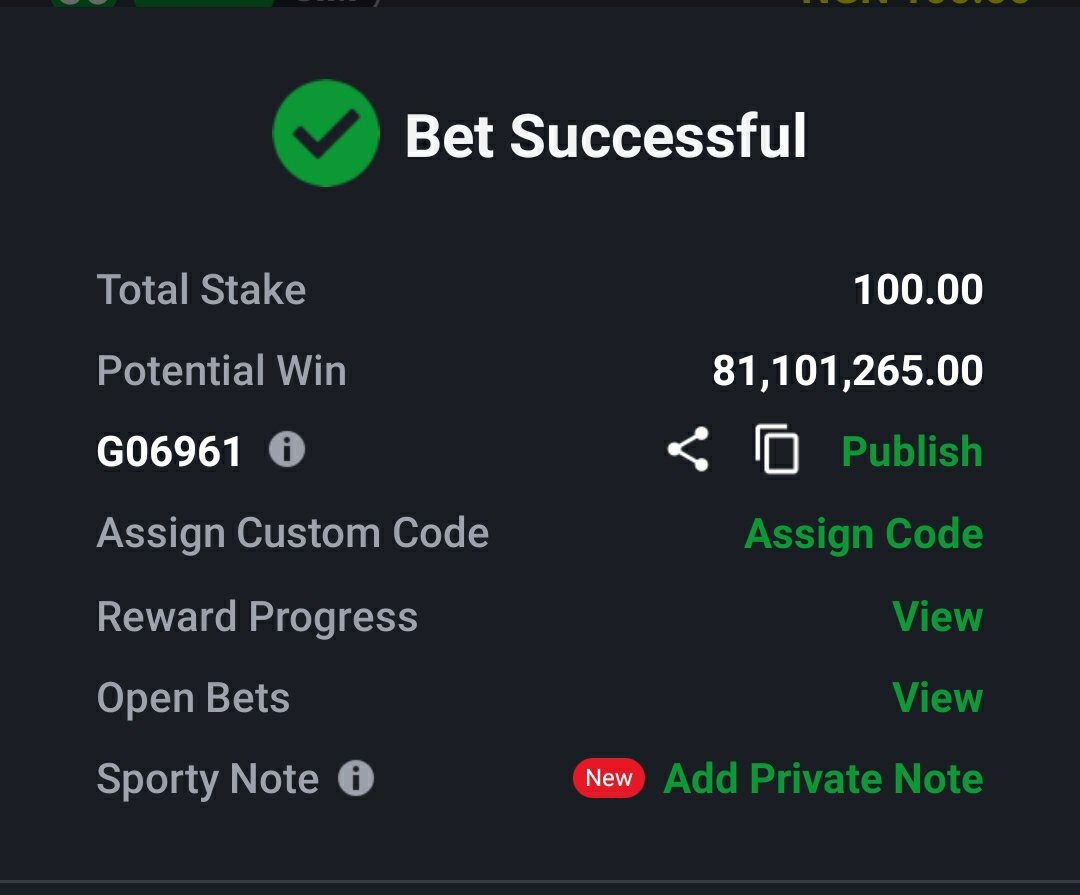Screen dimensions: 1080x895
Task: Tap the Assign Custom Code label
Action: pyautogui.click(x=293, y=534)
